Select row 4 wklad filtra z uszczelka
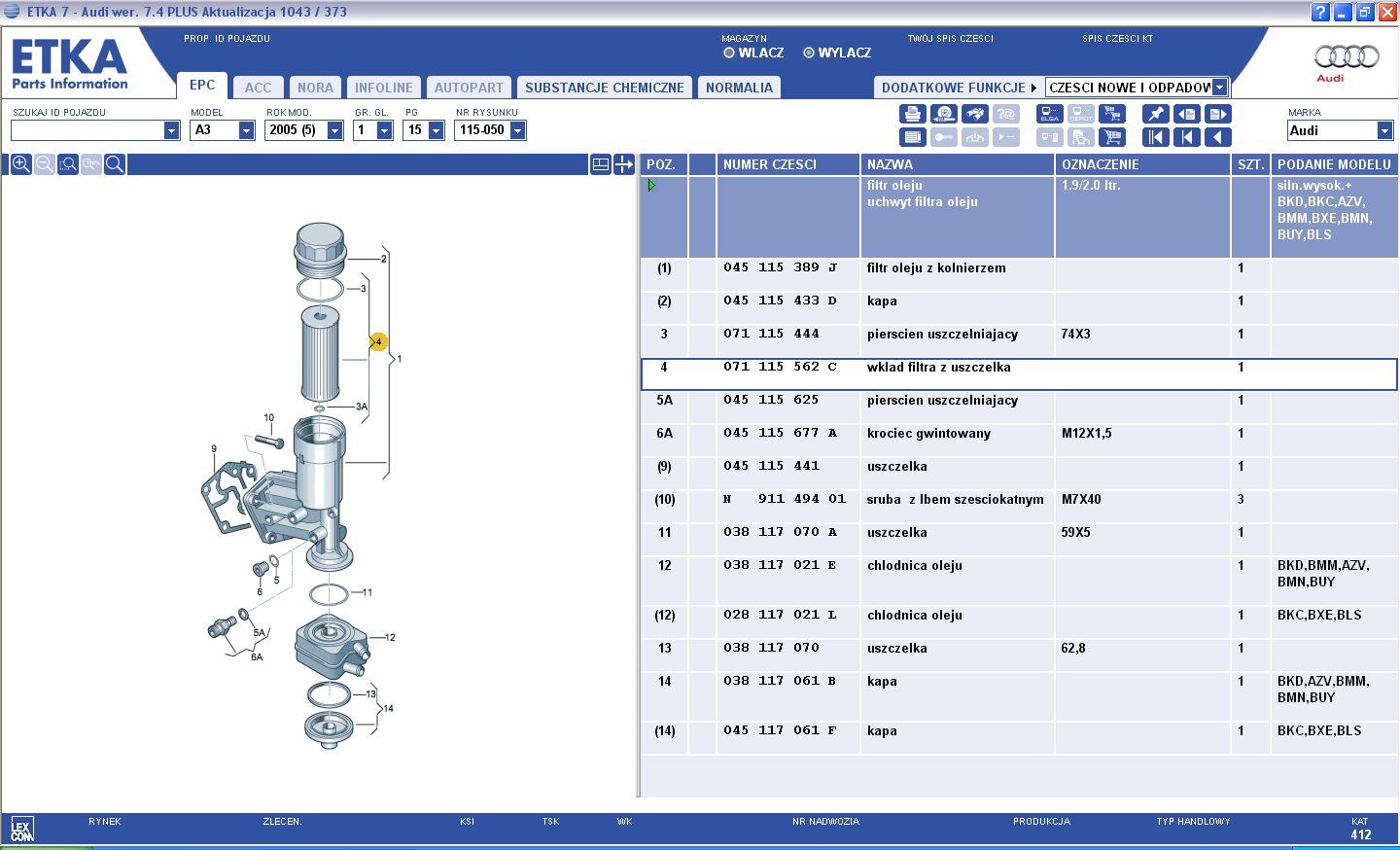Screen dimensions: 1400x850 pos(1019,373)
